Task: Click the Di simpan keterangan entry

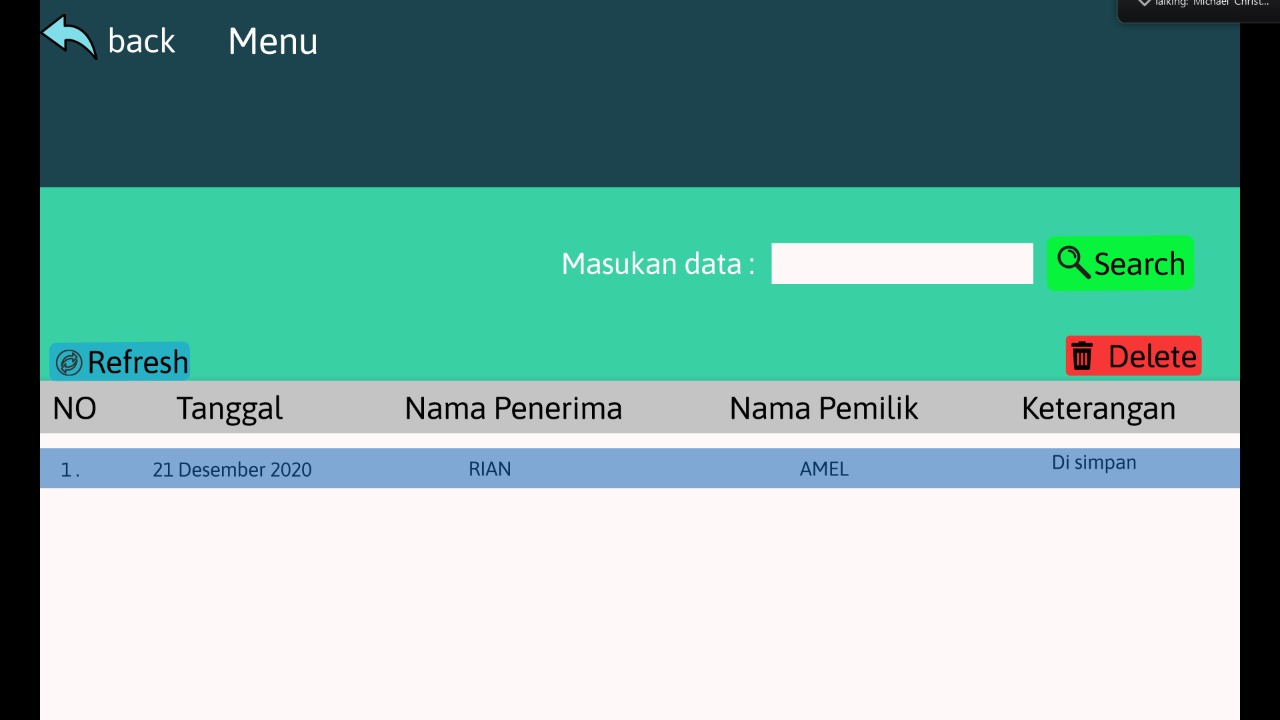Action: click(x=1093, y=462)
